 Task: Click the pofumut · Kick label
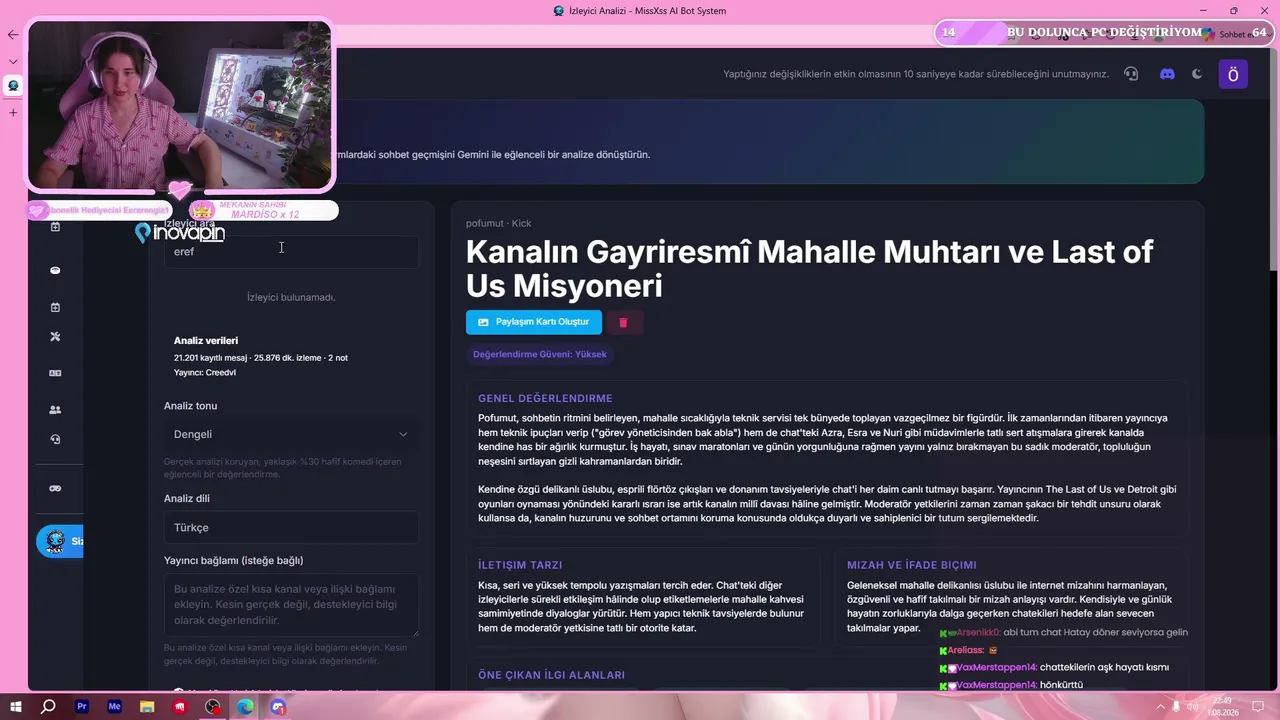coord(499,223)
